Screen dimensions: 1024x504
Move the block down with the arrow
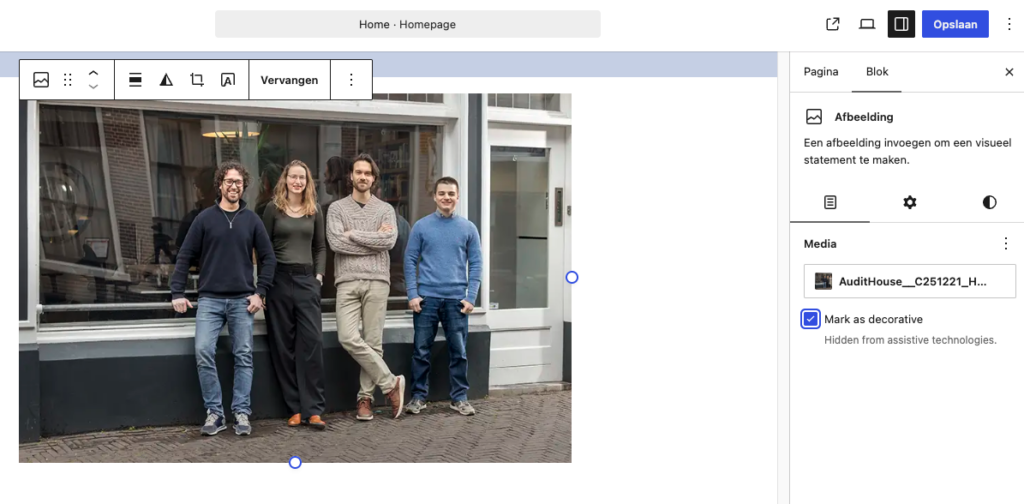coord(93,86)
